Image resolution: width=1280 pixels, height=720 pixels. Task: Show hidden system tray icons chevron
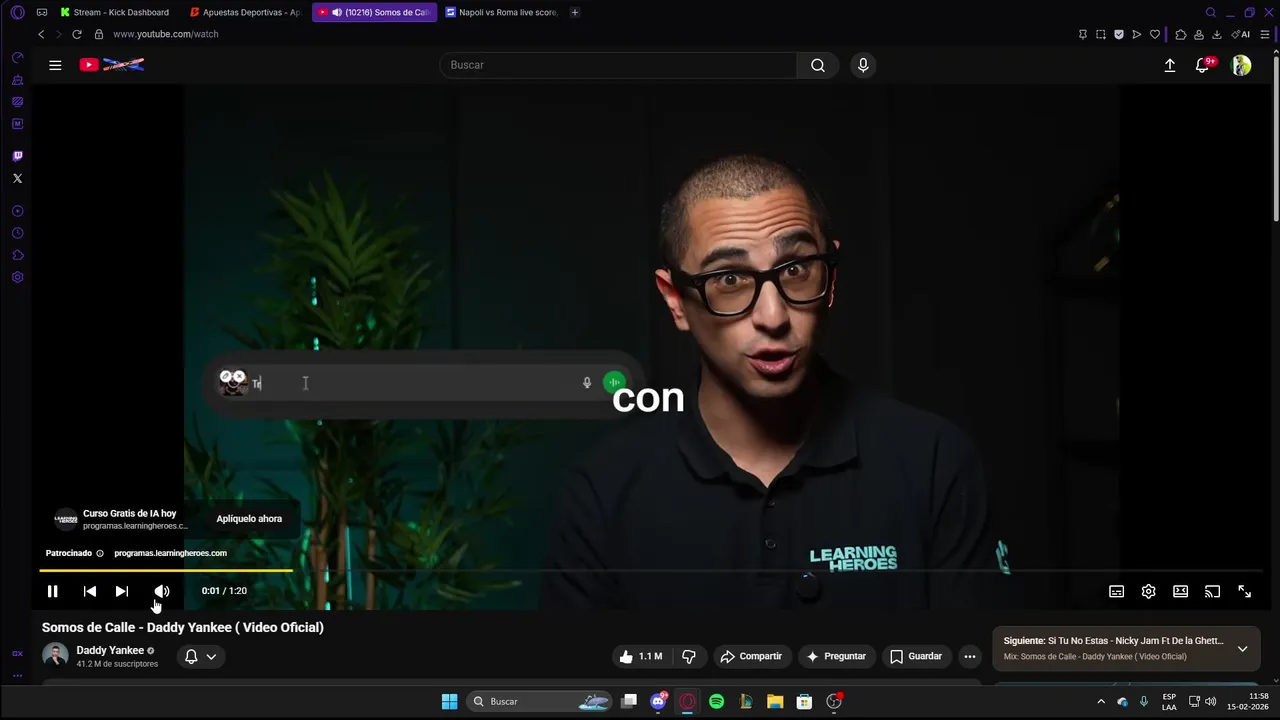1101,701
